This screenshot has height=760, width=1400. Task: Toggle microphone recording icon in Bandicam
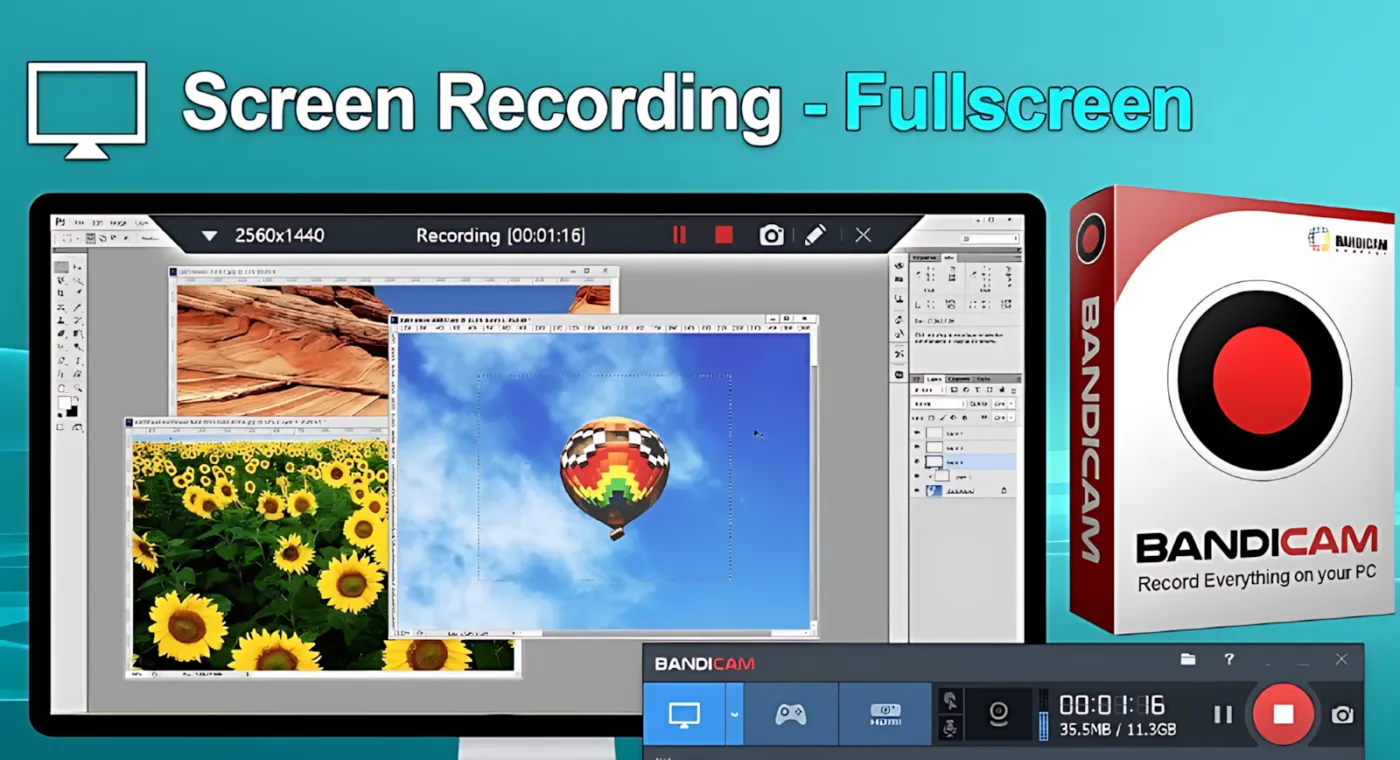point(949,728)
